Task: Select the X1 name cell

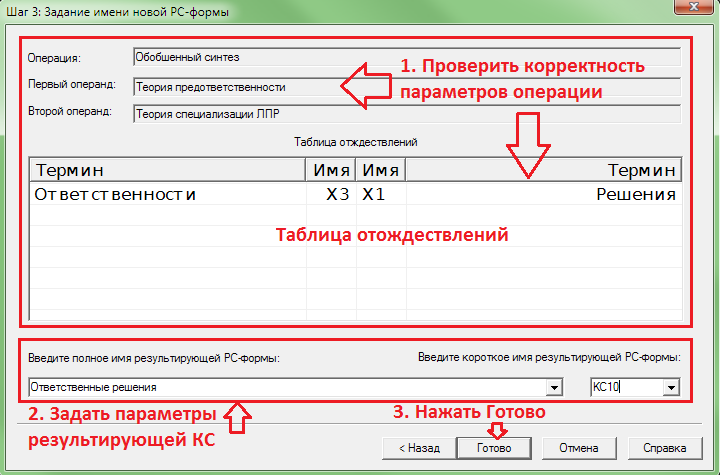Action: 381,194
